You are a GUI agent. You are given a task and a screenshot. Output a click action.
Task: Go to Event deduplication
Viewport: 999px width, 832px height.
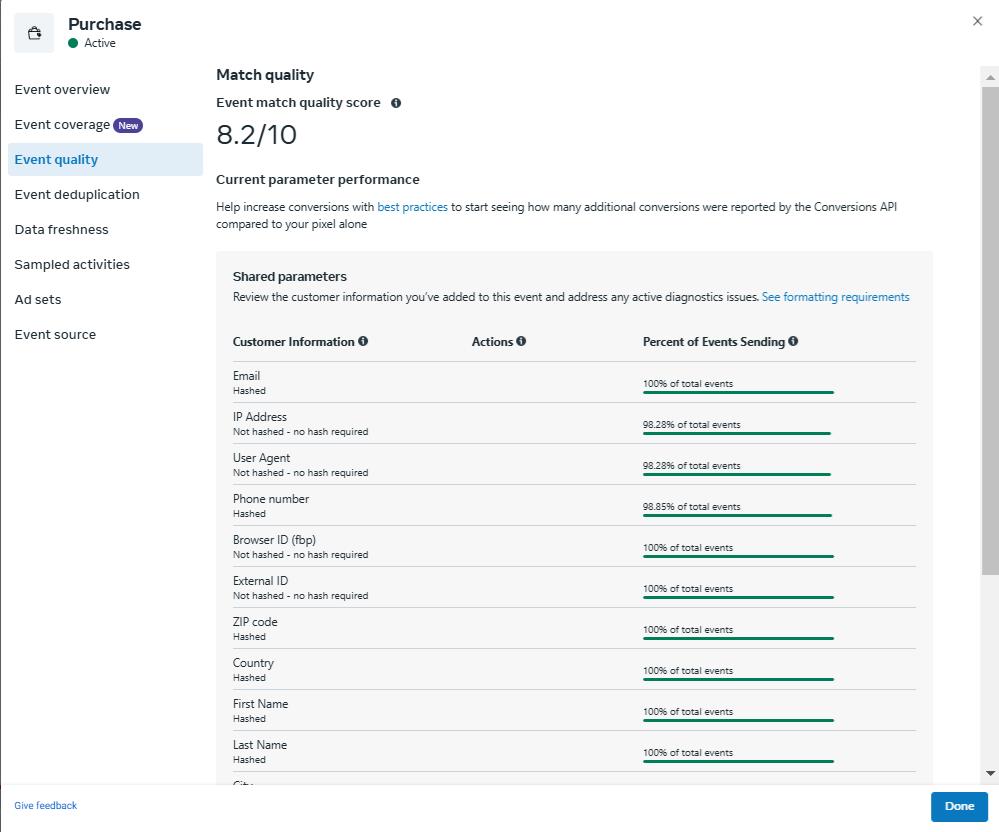pyautogui.click(x=77, y=195)
